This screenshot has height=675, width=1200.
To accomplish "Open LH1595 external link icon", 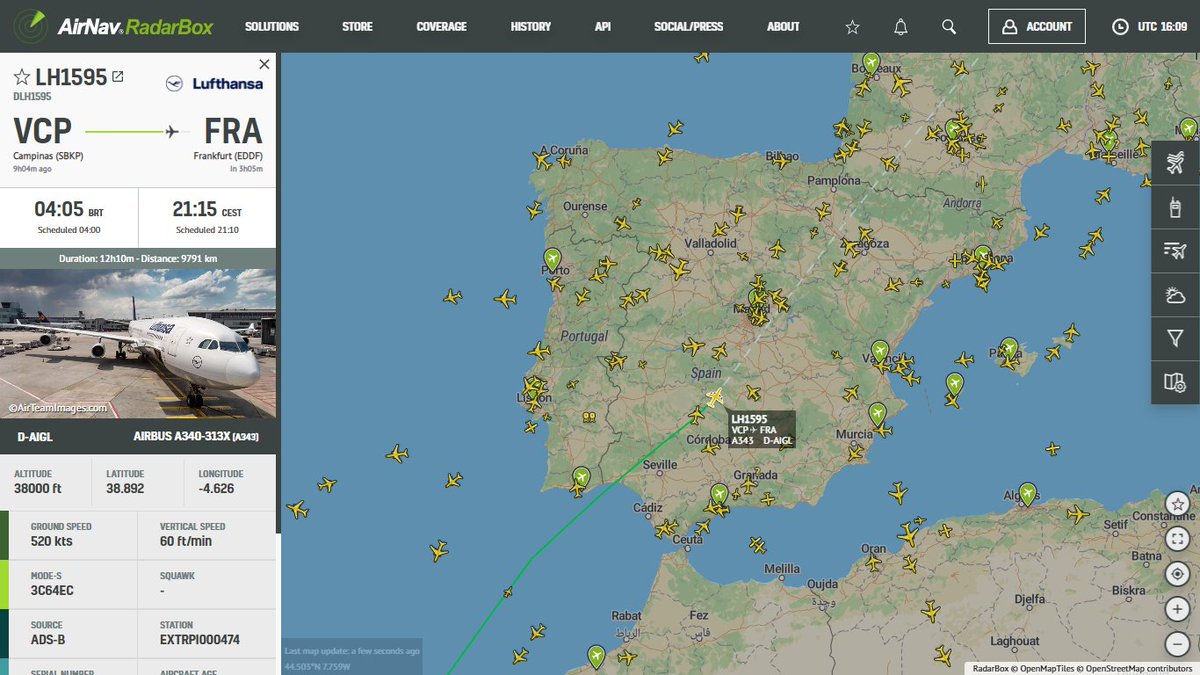I will 118,76.
